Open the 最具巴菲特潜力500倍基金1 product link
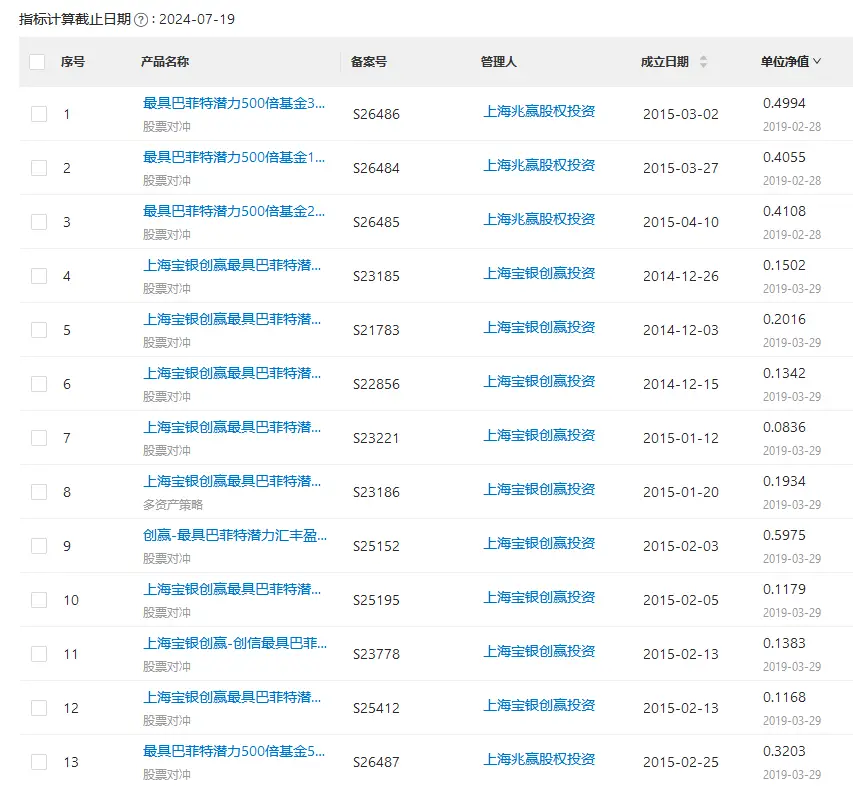This screenshot has height=787, width=853. 234,157
